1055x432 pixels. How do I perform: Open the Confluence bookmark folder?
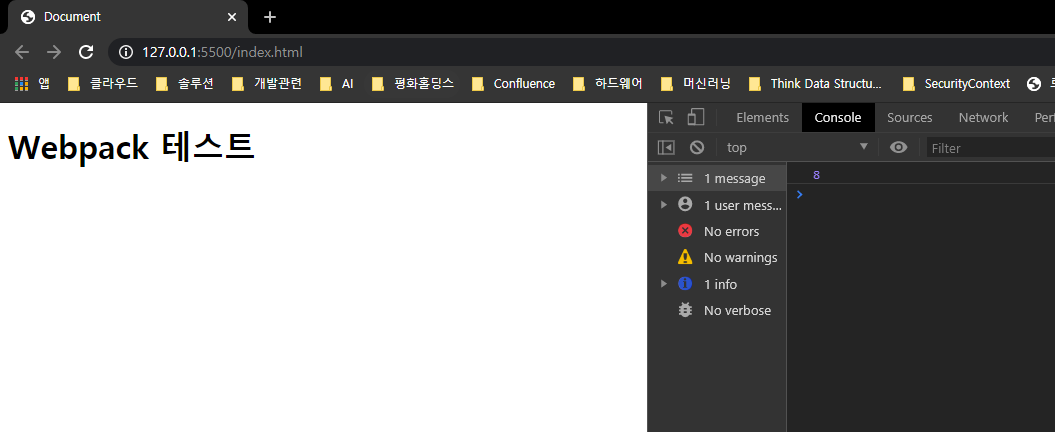(514, 83)
